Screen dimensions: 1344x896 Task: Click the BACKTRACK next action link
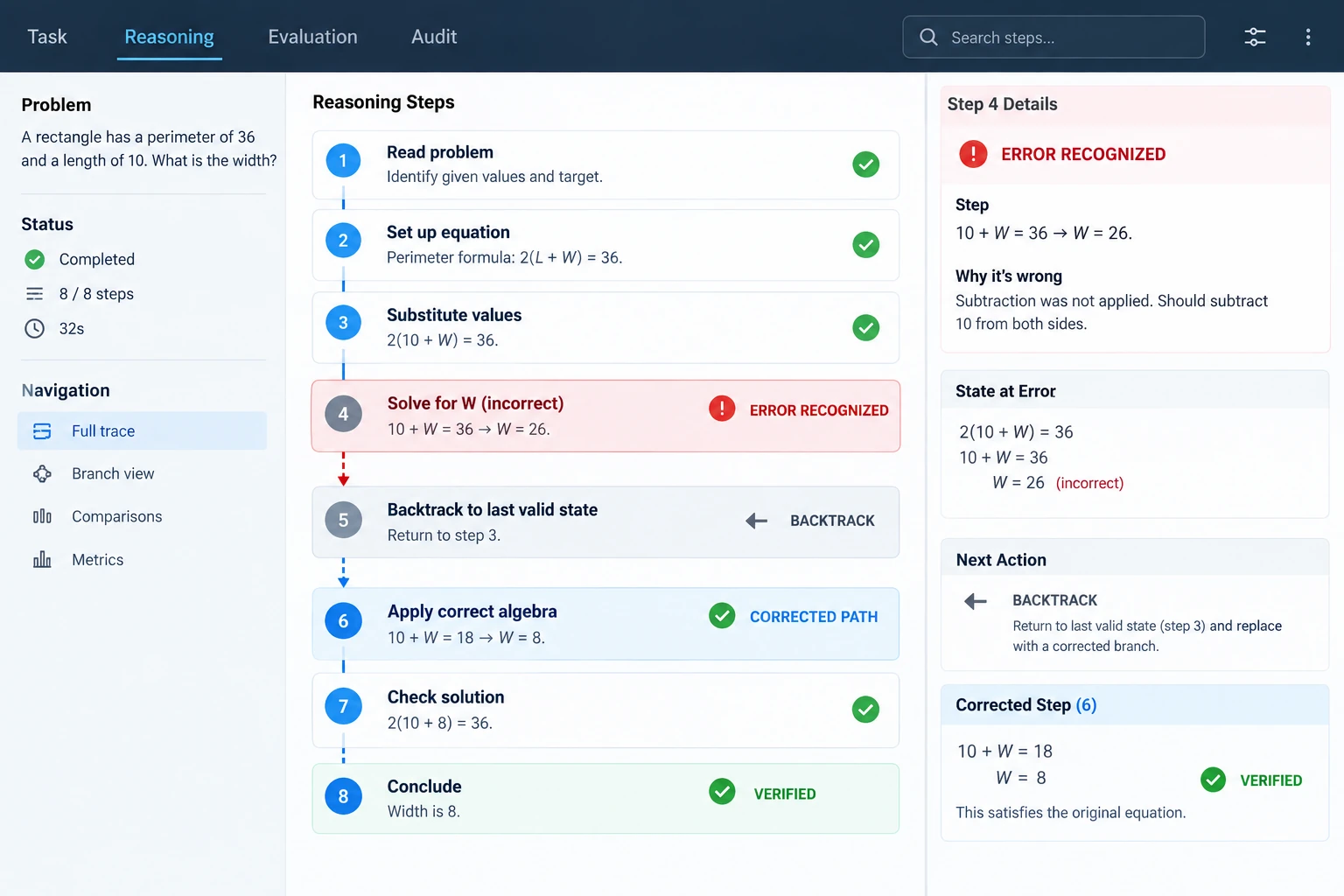(x=1054, y=600)
